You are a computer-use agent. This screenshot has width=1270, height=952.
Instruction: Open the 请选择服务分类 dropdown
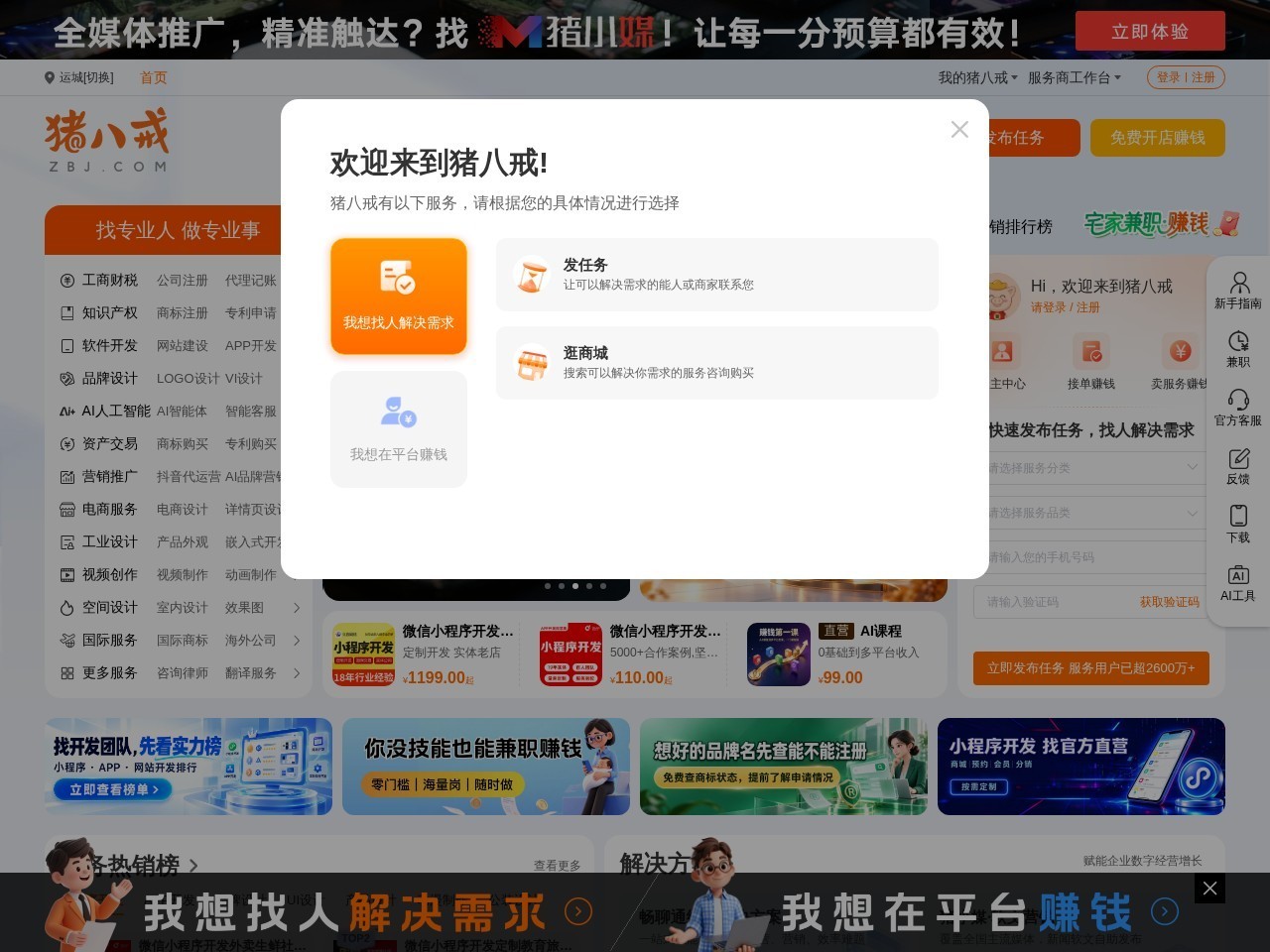click(1091, 467)
